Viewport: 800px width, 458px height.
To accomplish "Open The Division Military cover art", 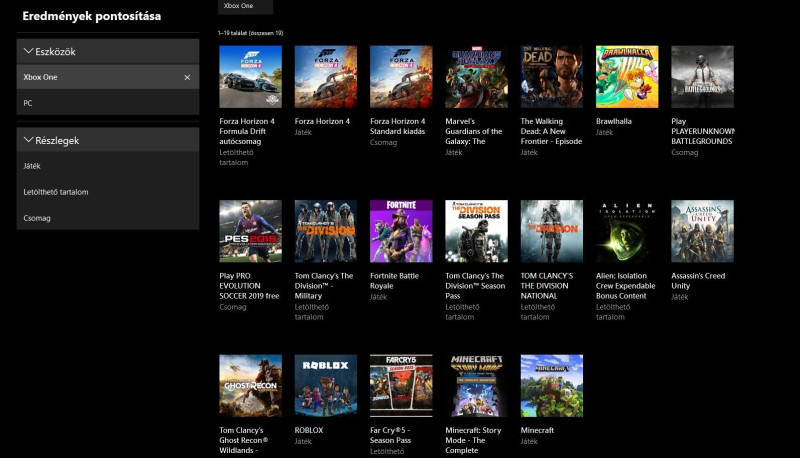I will tap(326, 231).
